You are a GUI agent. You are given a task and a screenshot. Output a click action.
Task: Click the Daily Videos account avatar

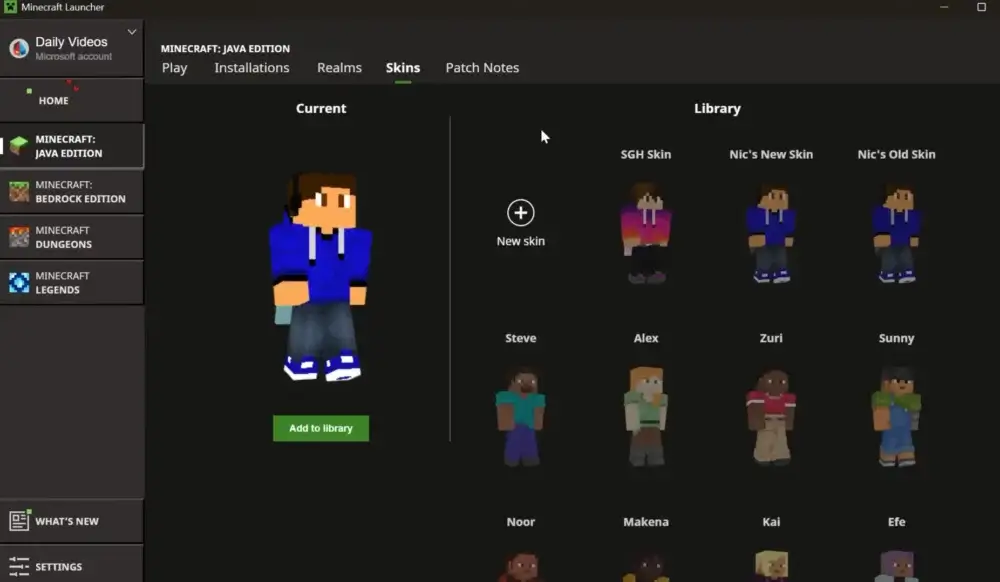(x=19, y=48)
